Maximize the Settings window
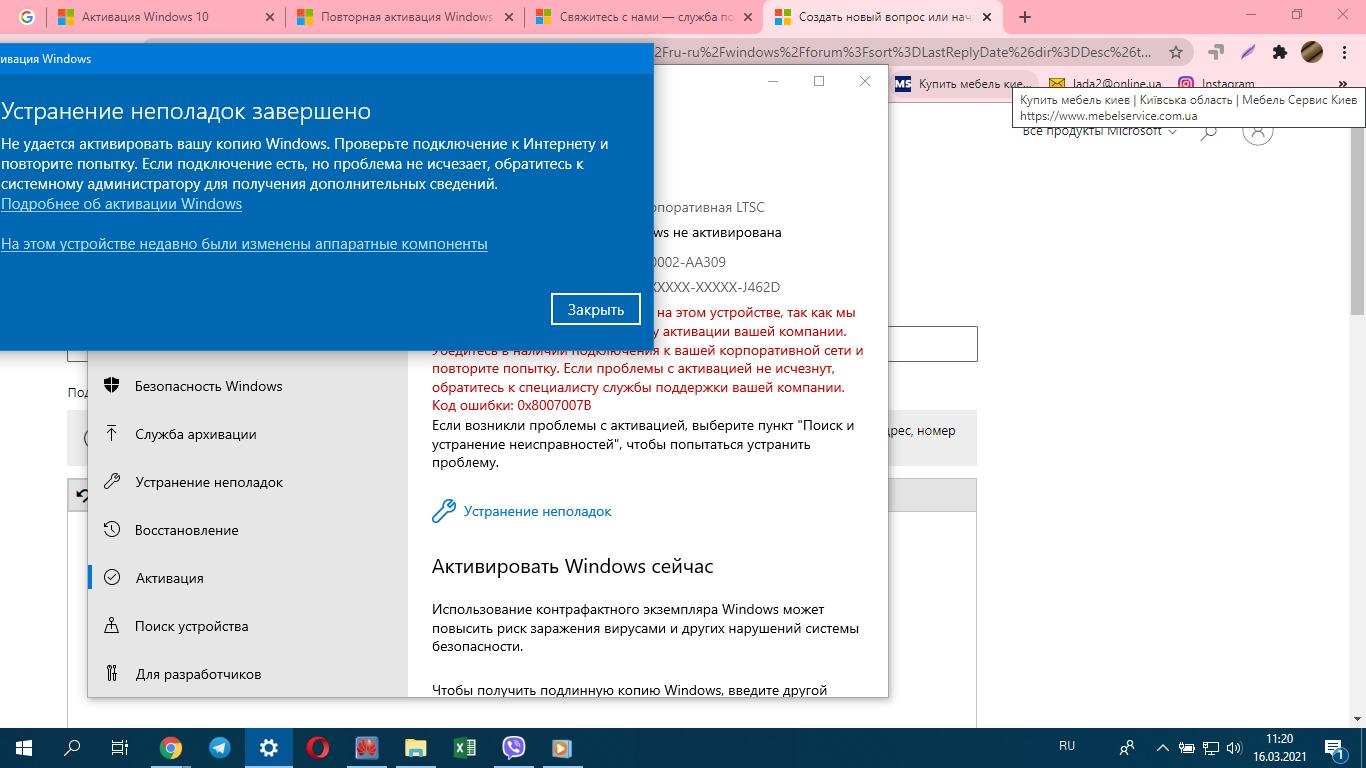1366x768 pixels. (x=819, y=81)
